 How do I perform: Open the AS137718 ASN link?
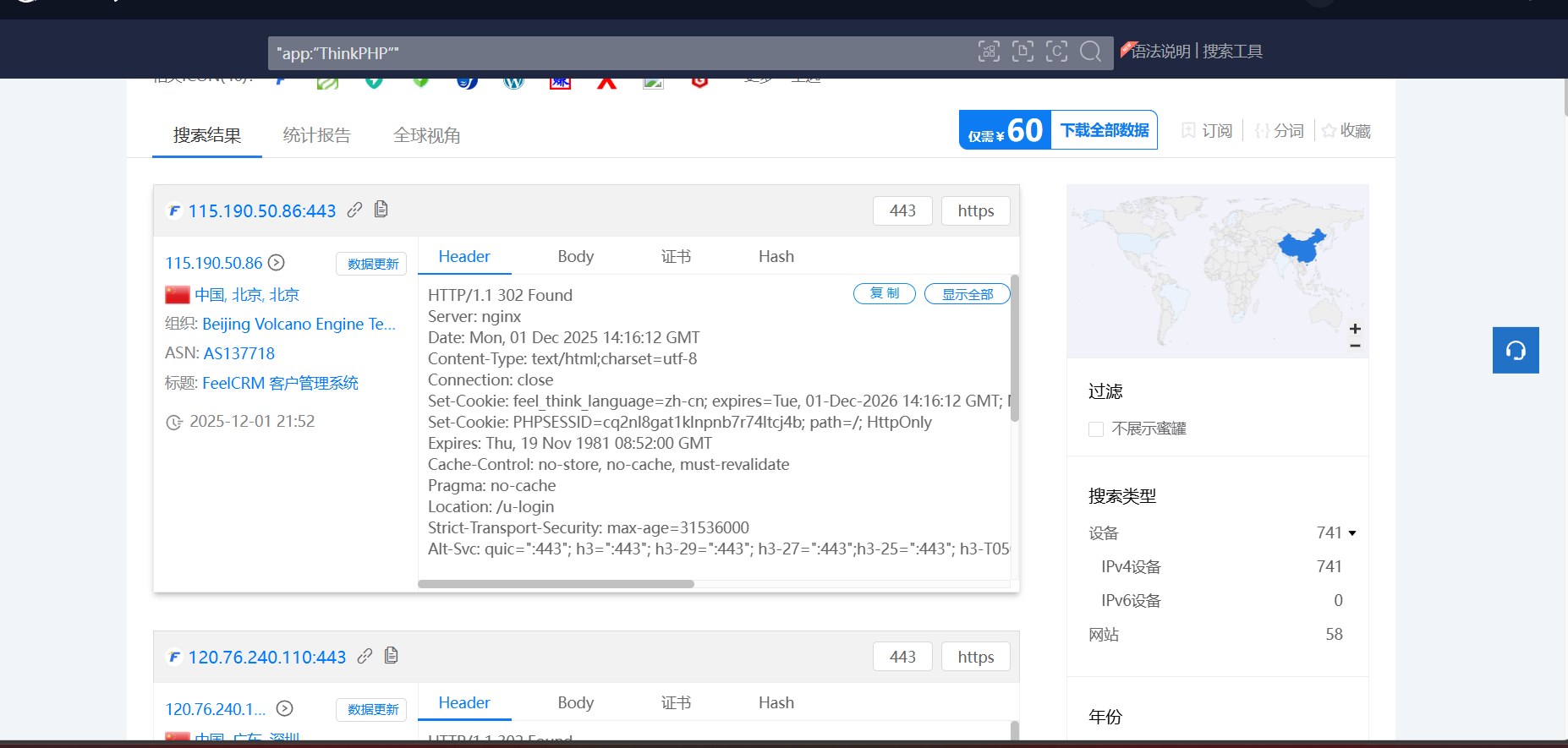[x=239, y=353]
